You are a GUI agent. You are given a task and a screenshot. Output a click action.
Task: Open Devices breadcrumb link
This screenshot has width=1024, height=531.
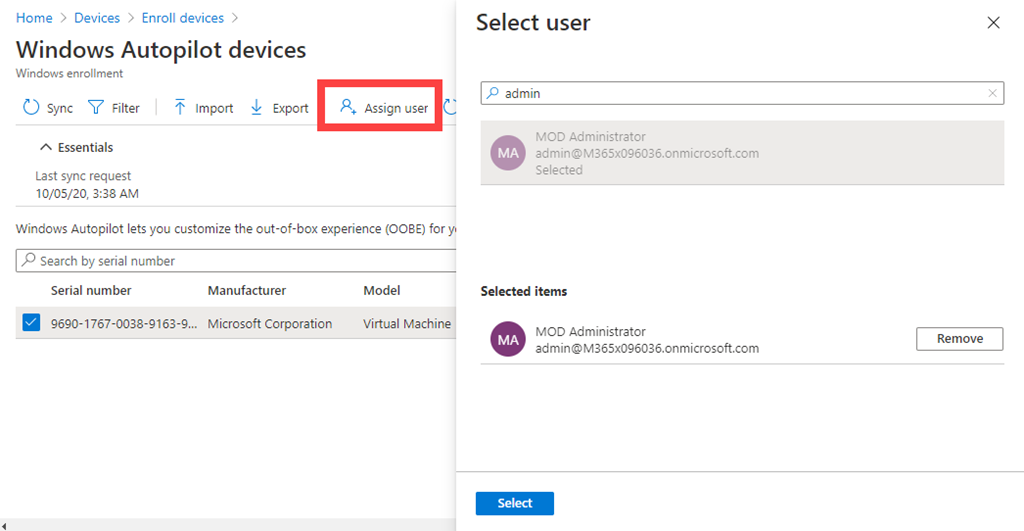pos(97,18)
